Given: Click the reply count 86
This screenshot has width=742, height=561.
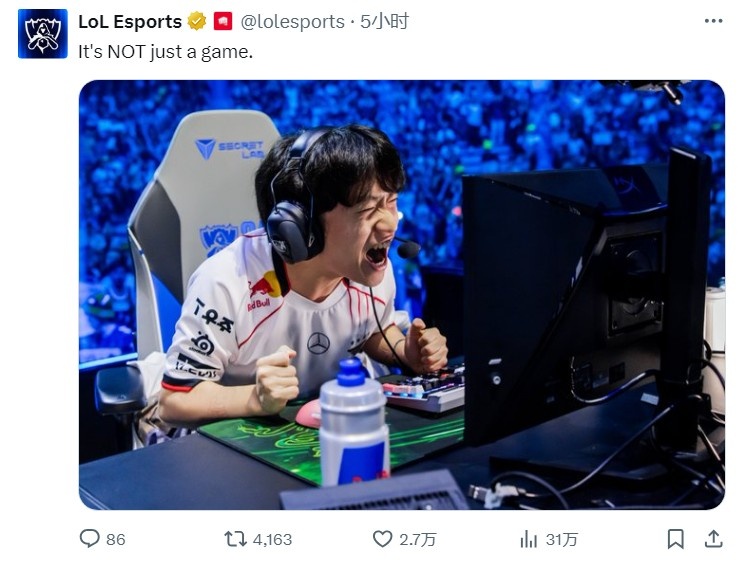Looking at the screenshot, I should click(x=116, y=540).
